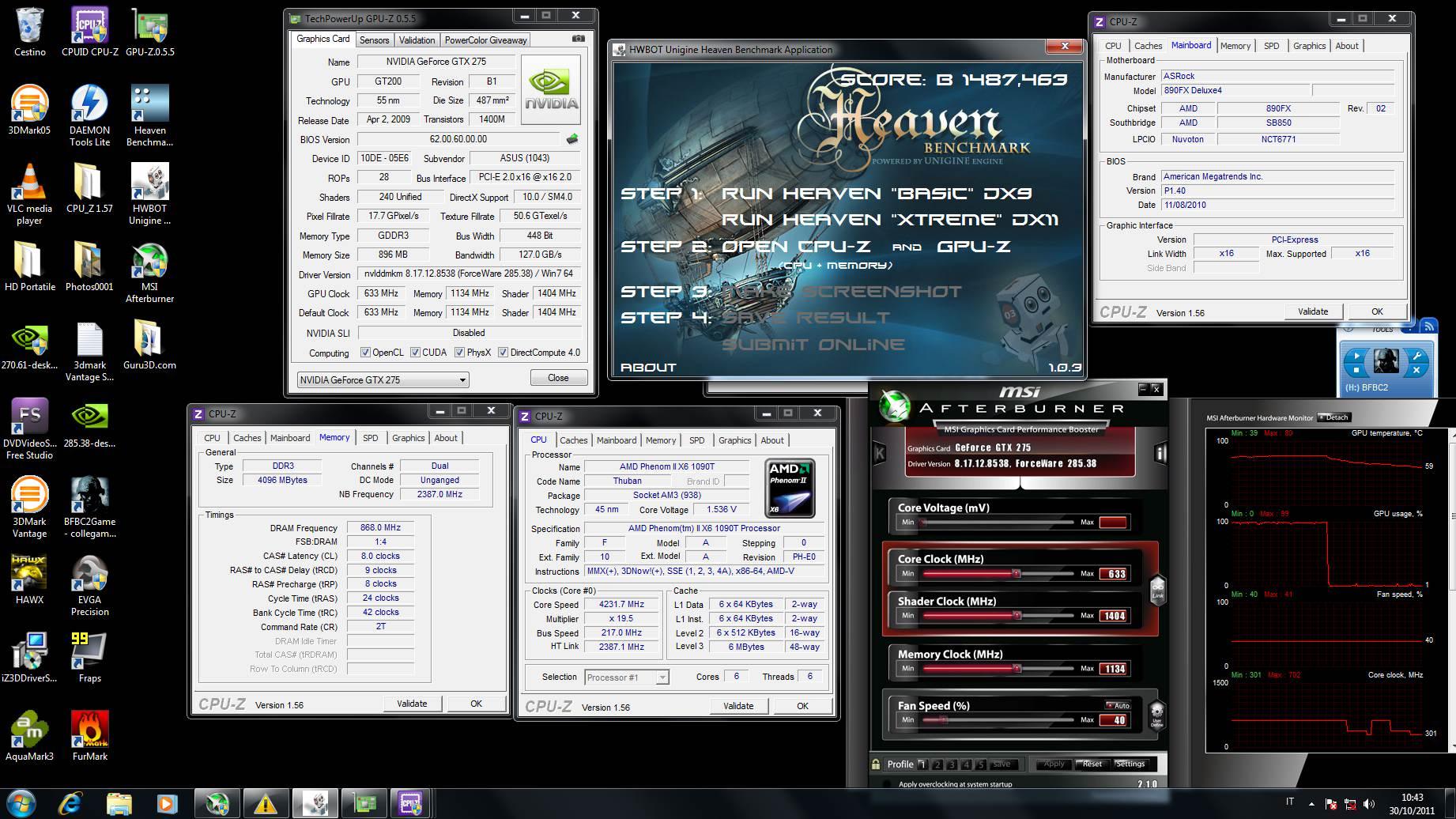The height and width of the screenshot is (819, 1456).
Task: Open the FurMark desktop icon
Action: click(x=89, y=735)
